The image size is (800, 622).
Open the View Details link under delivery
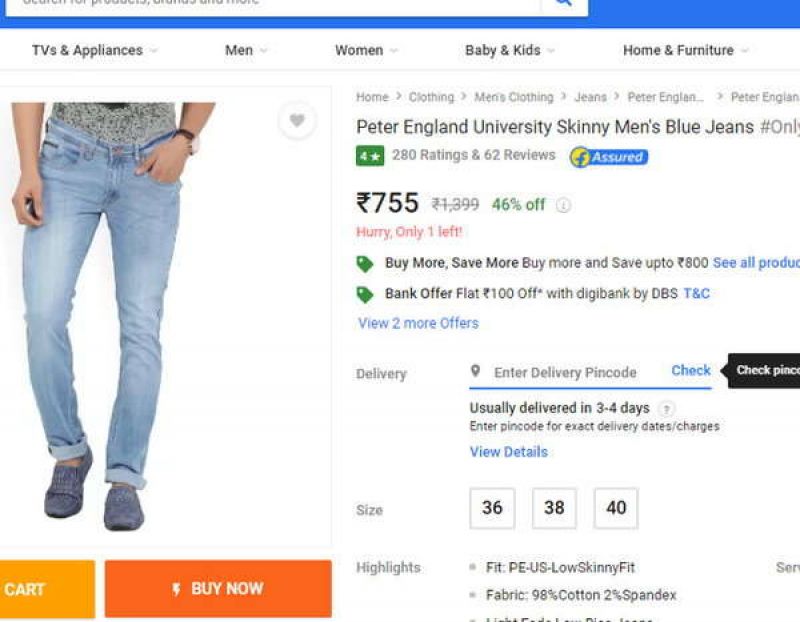coord(508,452)
